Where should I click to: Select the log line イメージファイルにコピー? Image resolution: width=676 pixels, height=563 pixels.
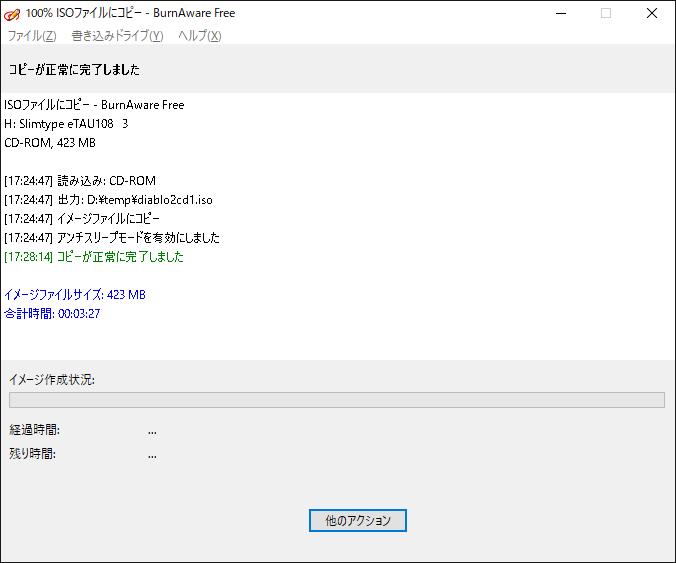[x=82, y=219]
